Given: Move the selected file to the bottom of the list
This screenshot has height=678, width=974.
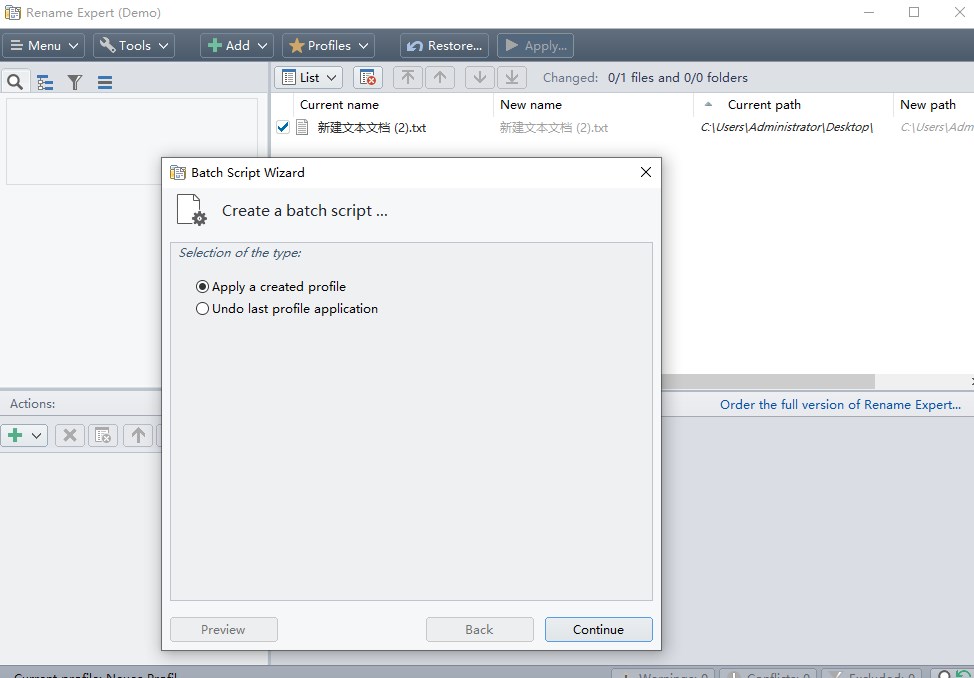Looking at the screenshot, I should (512, 78).
